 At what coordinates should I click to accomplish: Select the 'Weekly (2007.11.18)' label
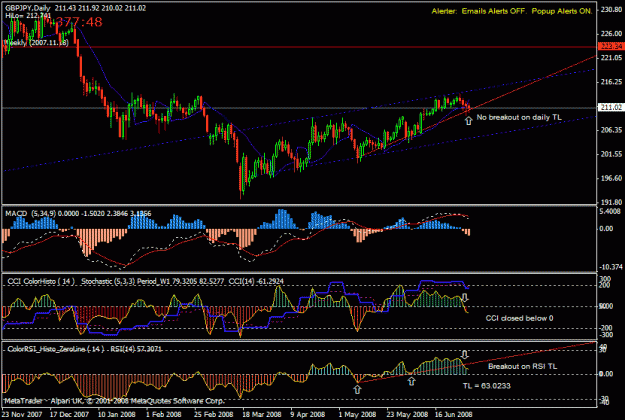[x=37, y=42]
